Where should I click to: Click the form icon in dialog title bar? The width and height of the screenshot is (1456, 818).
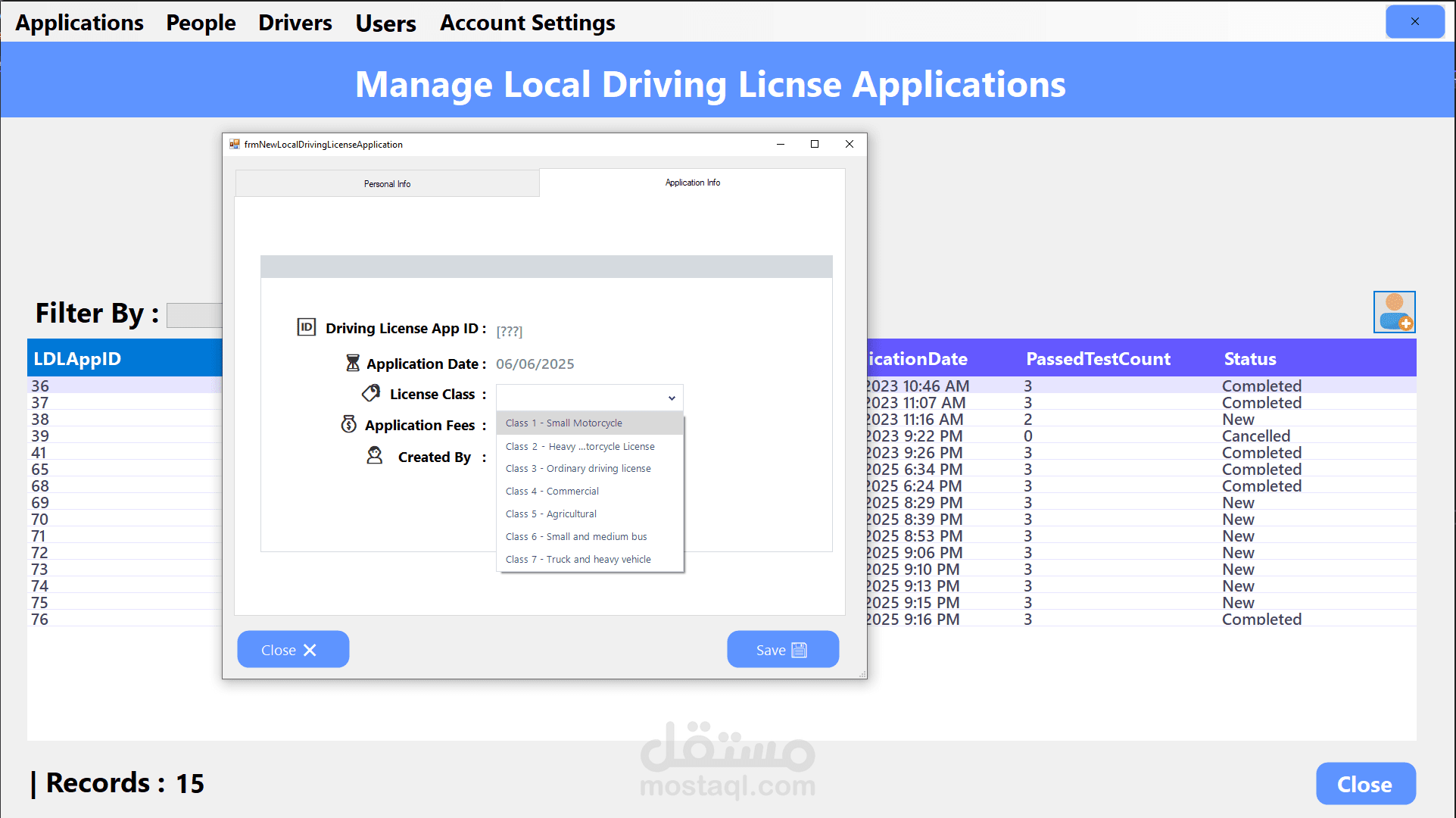coord(235,144)
